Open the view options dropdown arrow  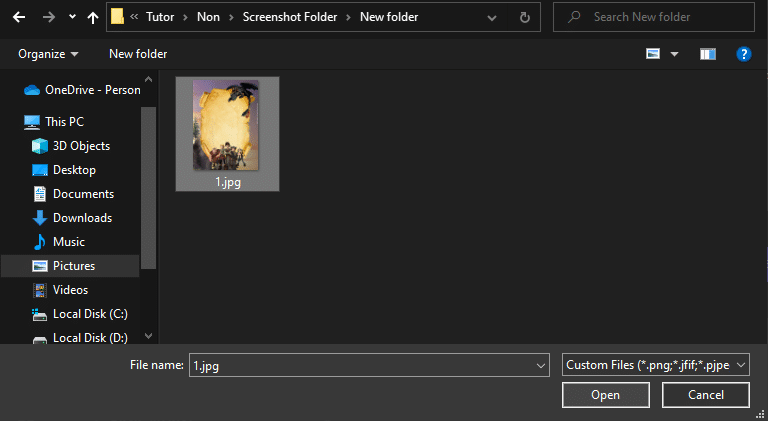click(674, 54)
